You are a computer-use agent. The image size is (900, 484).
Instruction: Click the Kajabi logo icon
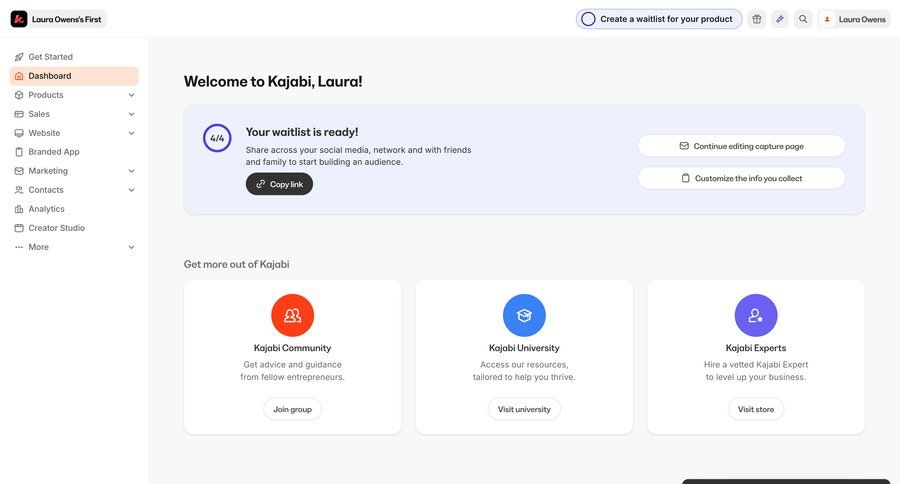[x=19, y=19]
